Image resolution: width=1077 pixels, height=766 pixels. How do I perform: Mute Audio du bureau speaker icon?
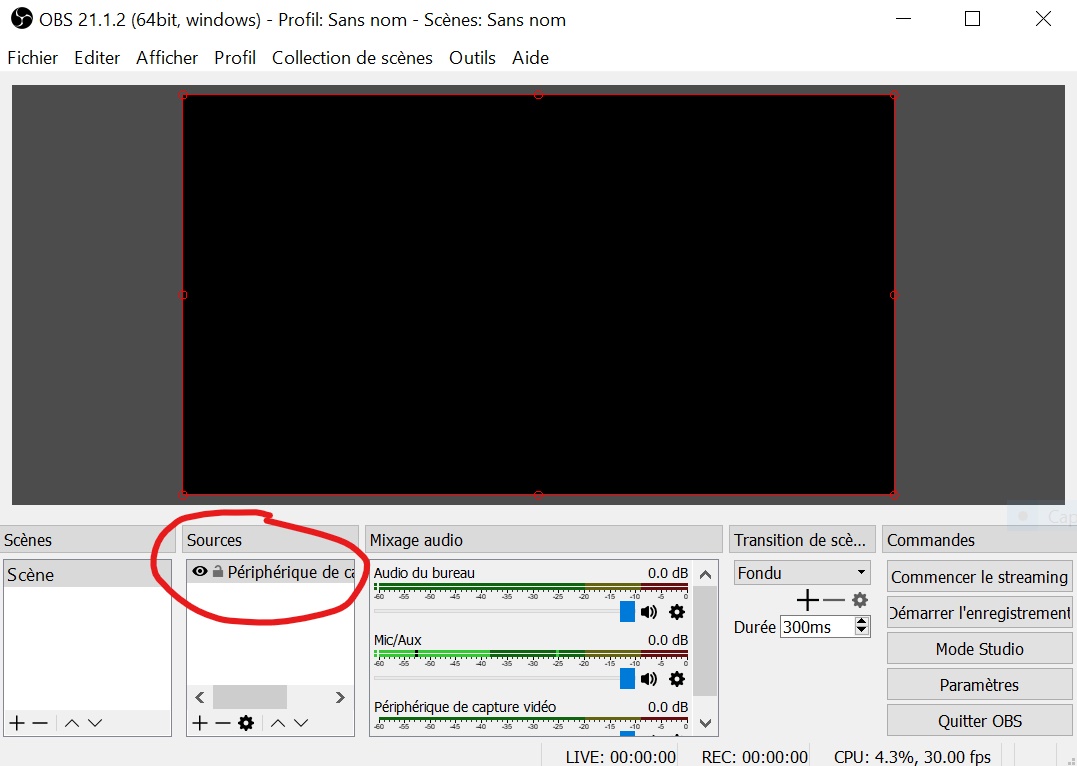[648, 612]
